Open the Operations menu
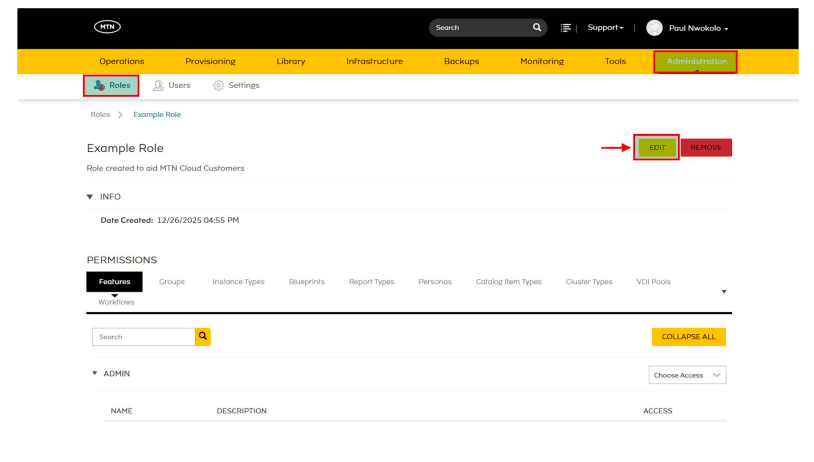The height and width of the screenshot is (462, 814). 121,61
